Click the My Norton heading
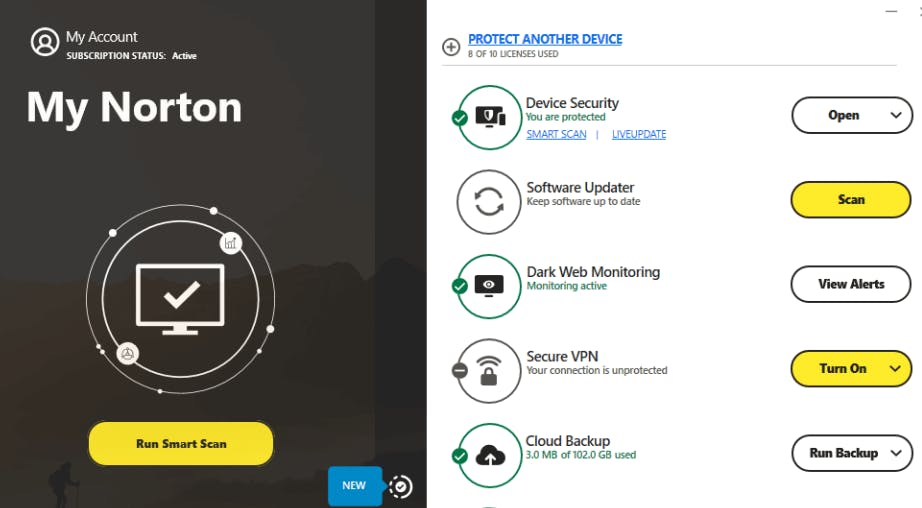Image resolution: width=922 pixels, height=508 pixels. pyautogui.click(x=134, y=108)
